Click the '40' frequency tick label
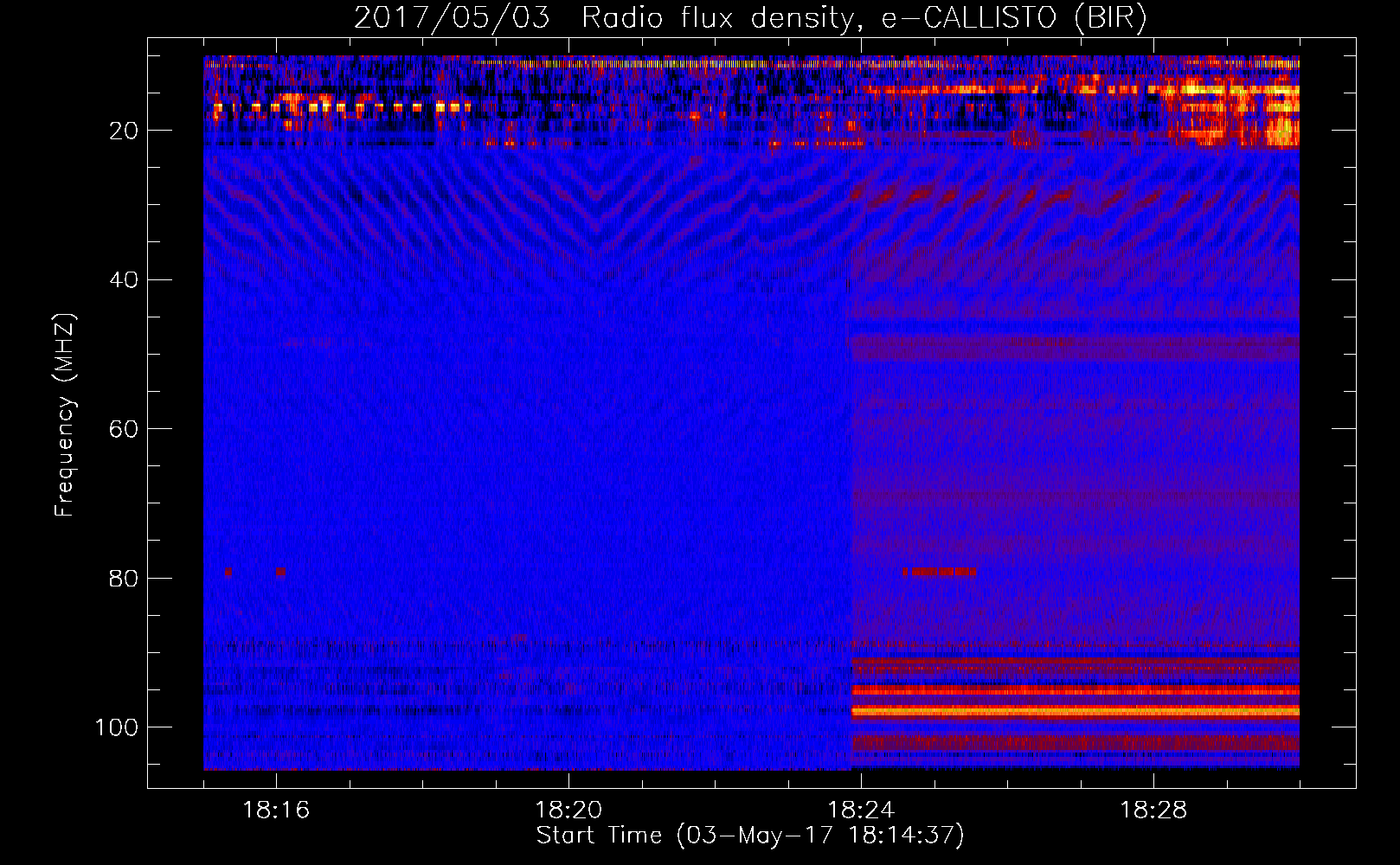1400x865 pixels. pyautogui.click(x=124, y=280)
